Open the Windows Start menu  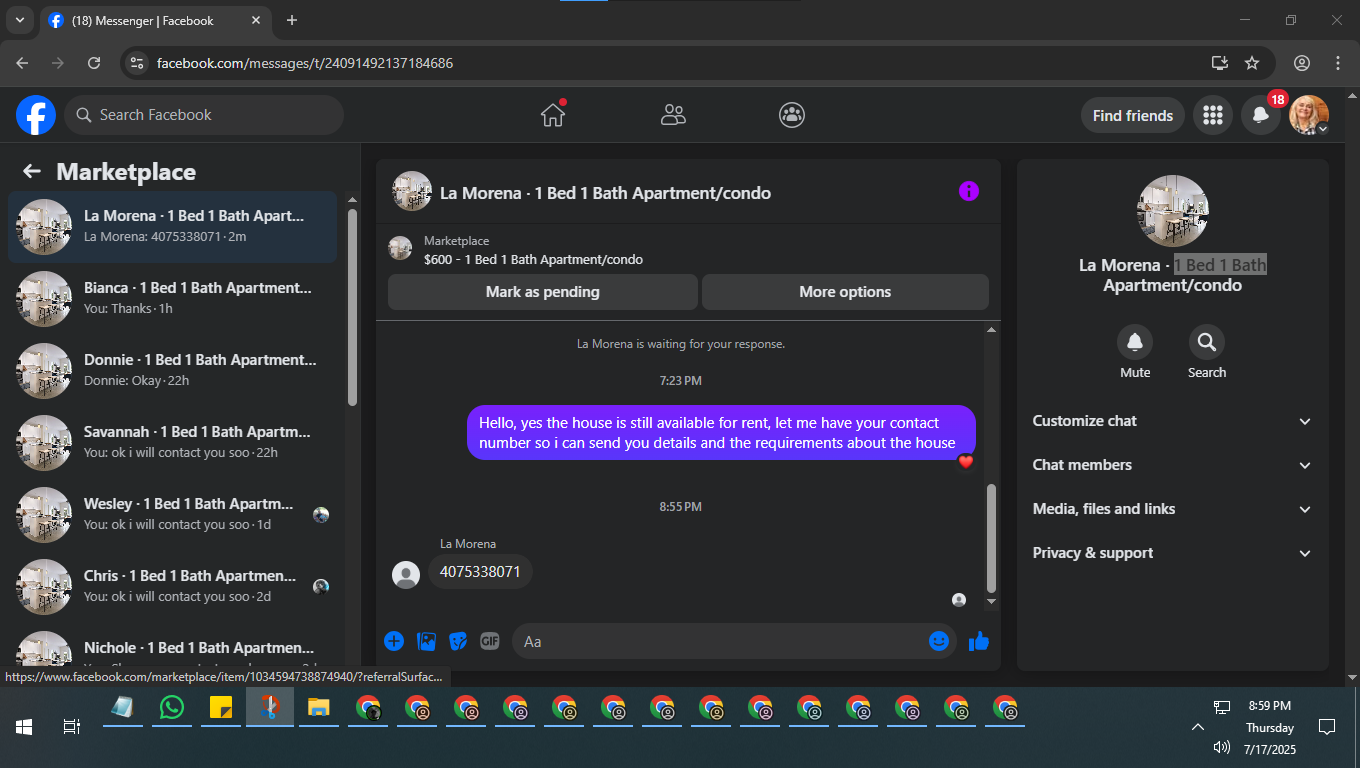24,727
